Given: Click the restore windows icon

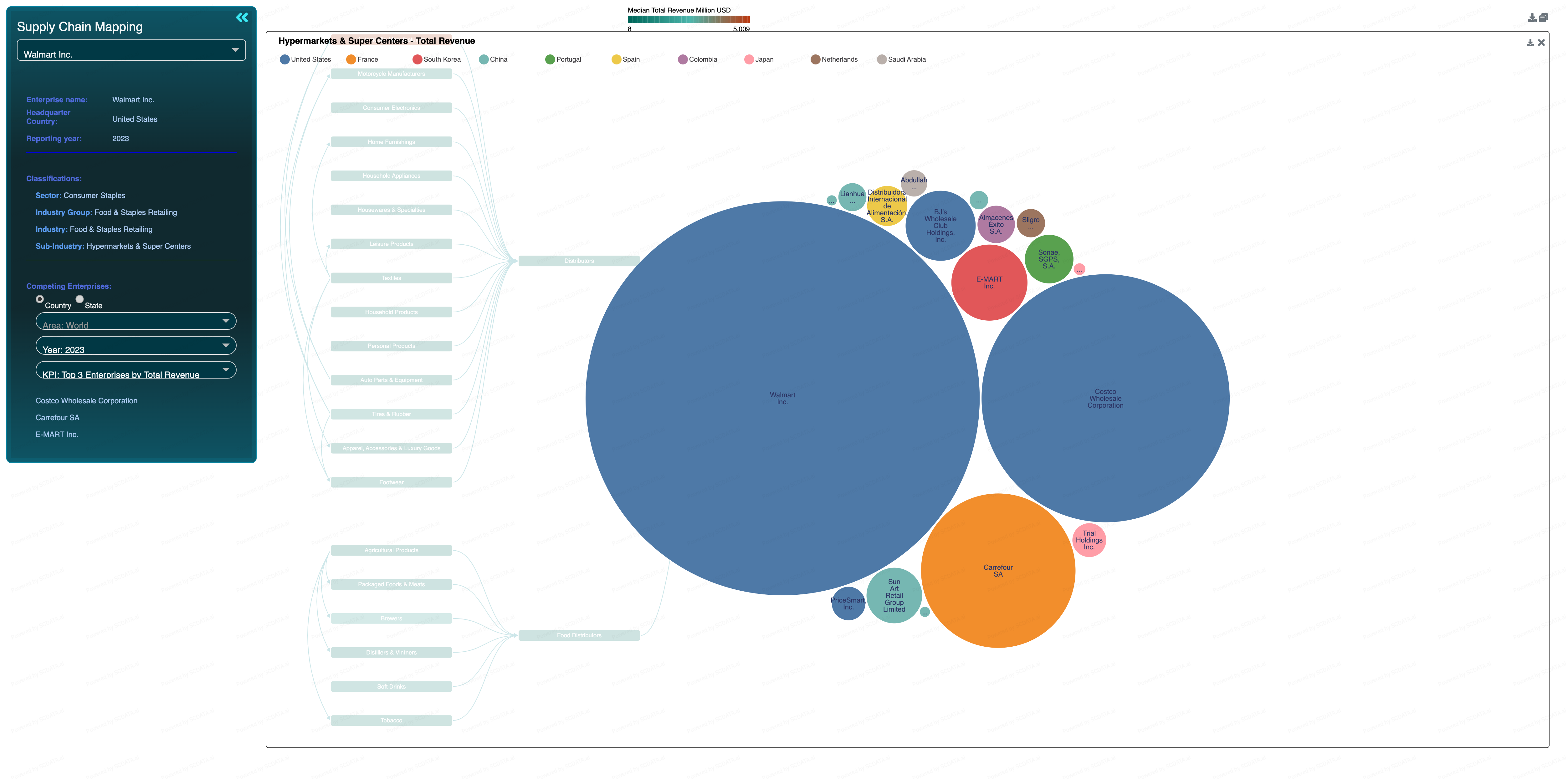Looking at the screenshot, I should (1544, 18).
